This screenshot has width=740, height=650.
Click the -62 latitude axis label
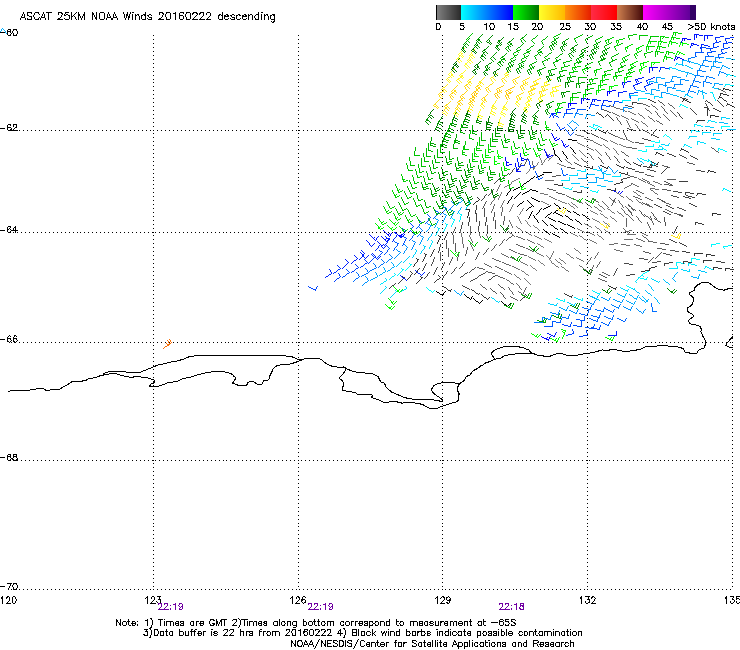9,128
